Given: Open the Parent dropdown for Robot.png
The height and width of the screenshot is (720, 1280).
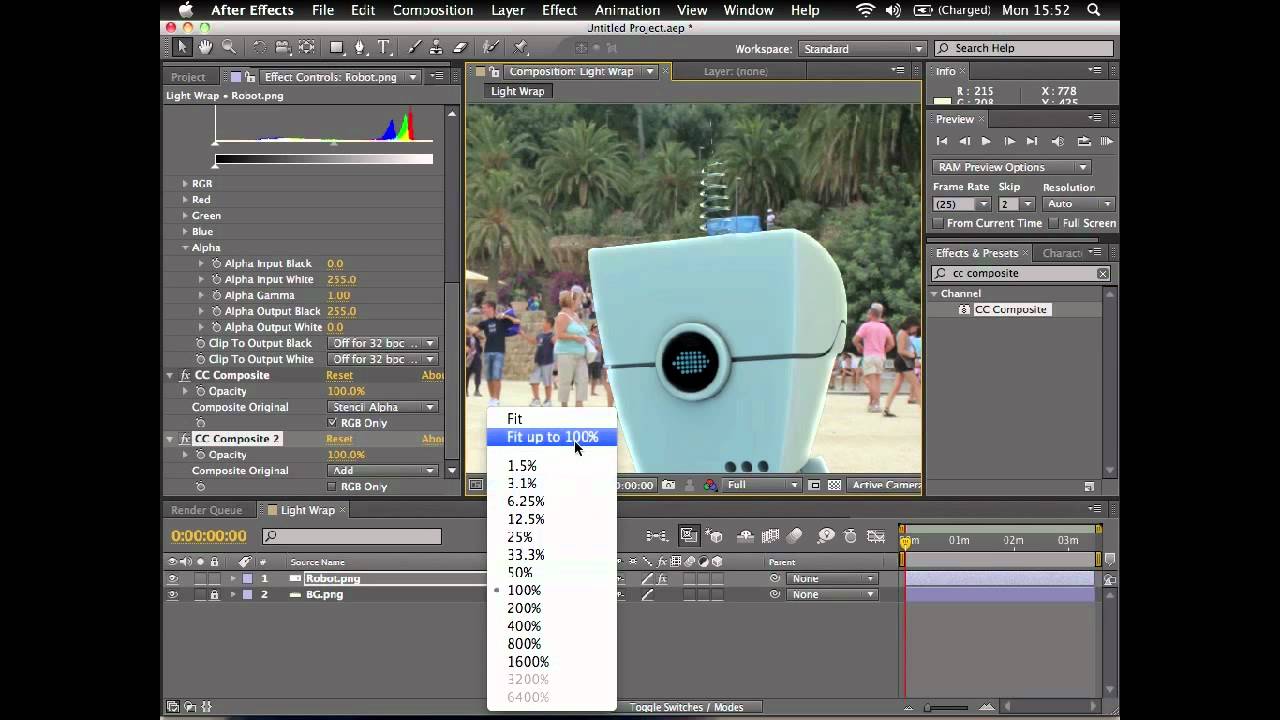Looking at the screenshot, I should pyautogui.click(x=831, y=579).
